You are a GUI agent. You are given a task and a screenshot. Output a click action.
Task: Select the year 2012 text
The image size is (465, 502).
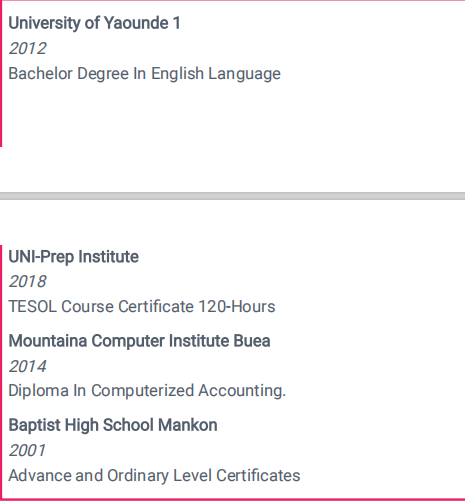click(27, 48)
